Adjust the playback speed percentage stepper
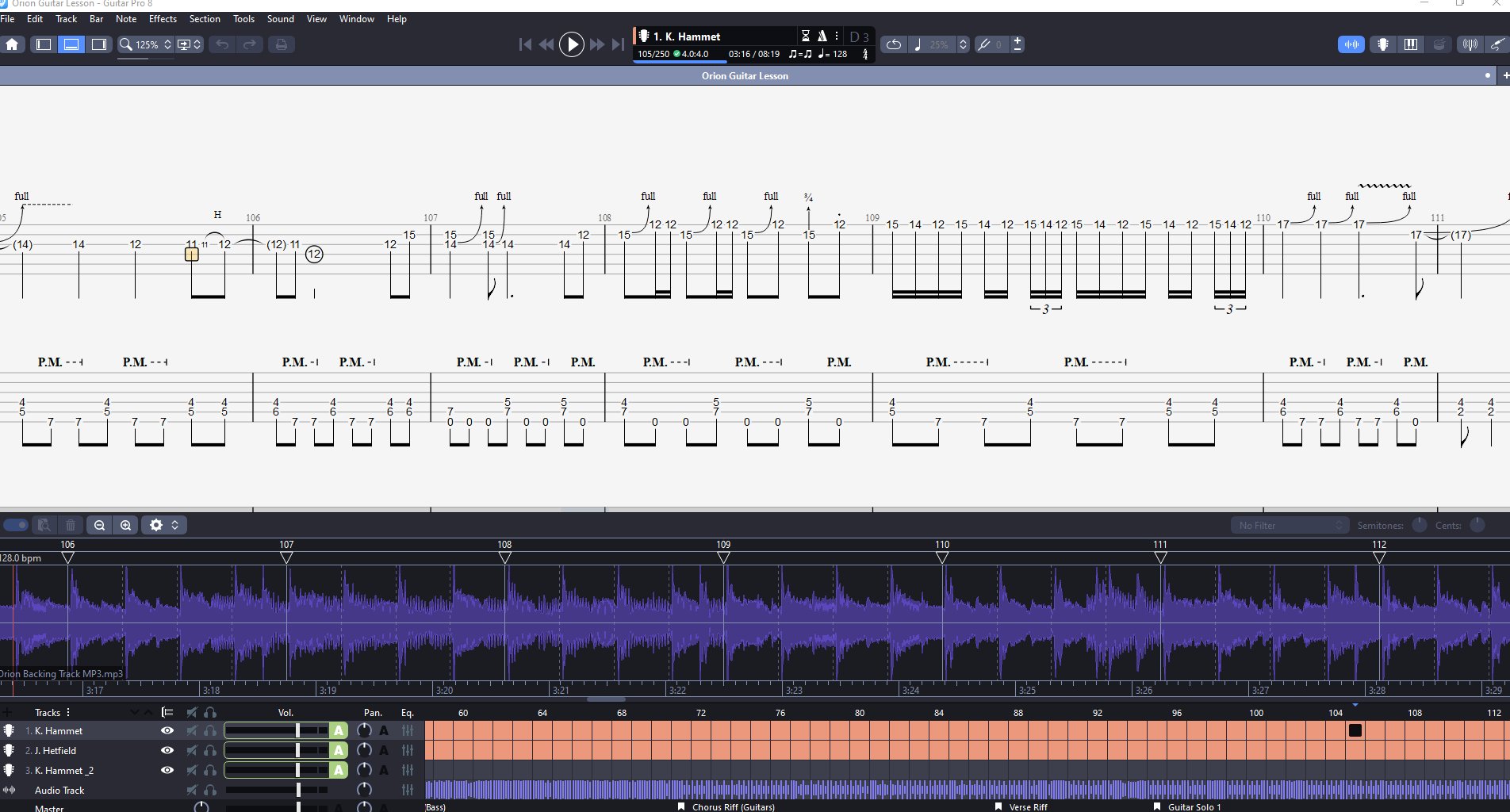 pos(963,44)
